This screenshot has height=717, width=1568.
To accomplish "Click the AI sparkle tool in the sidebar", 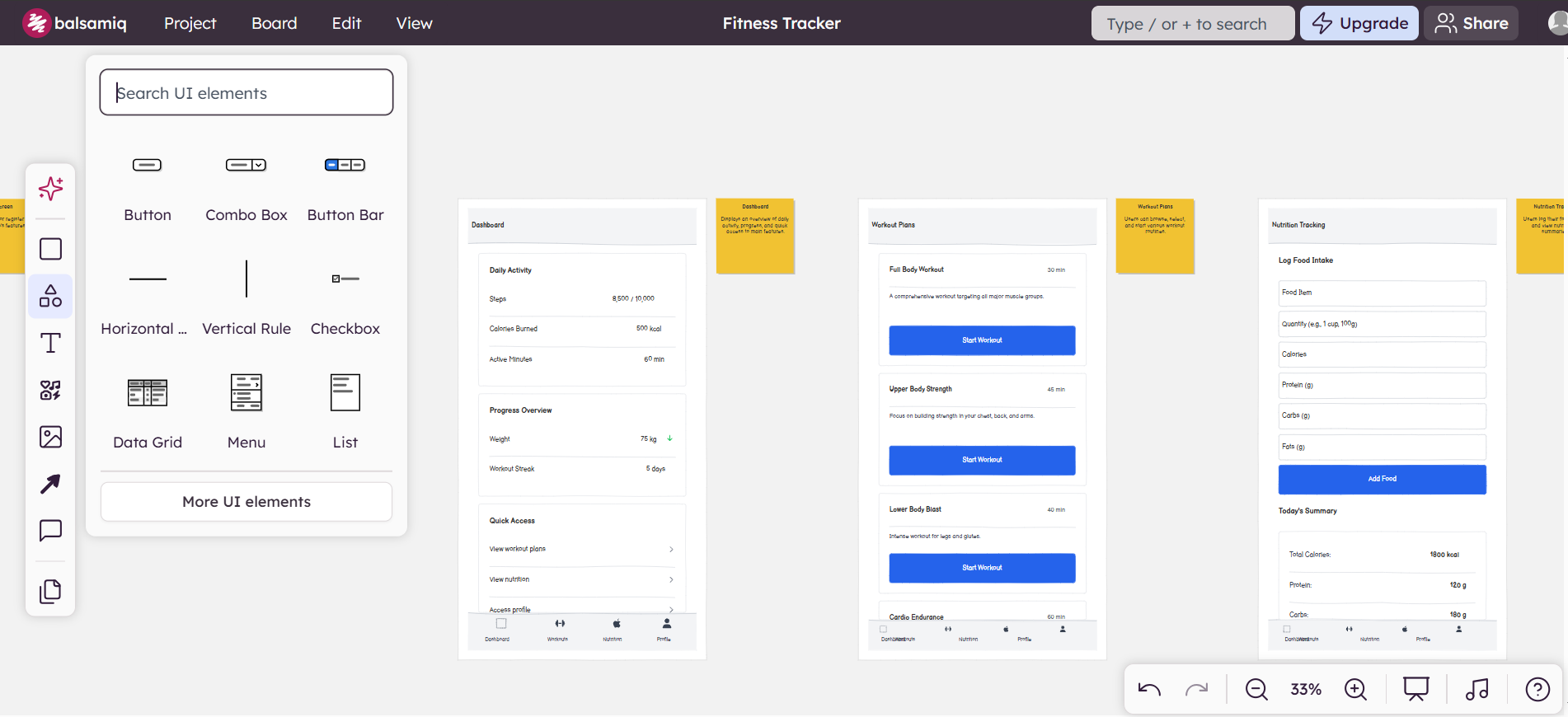I will click(x=50, y=189).
